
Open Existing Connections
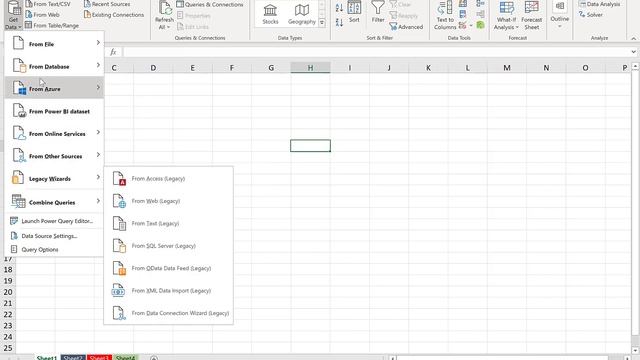tap(114, 15)
